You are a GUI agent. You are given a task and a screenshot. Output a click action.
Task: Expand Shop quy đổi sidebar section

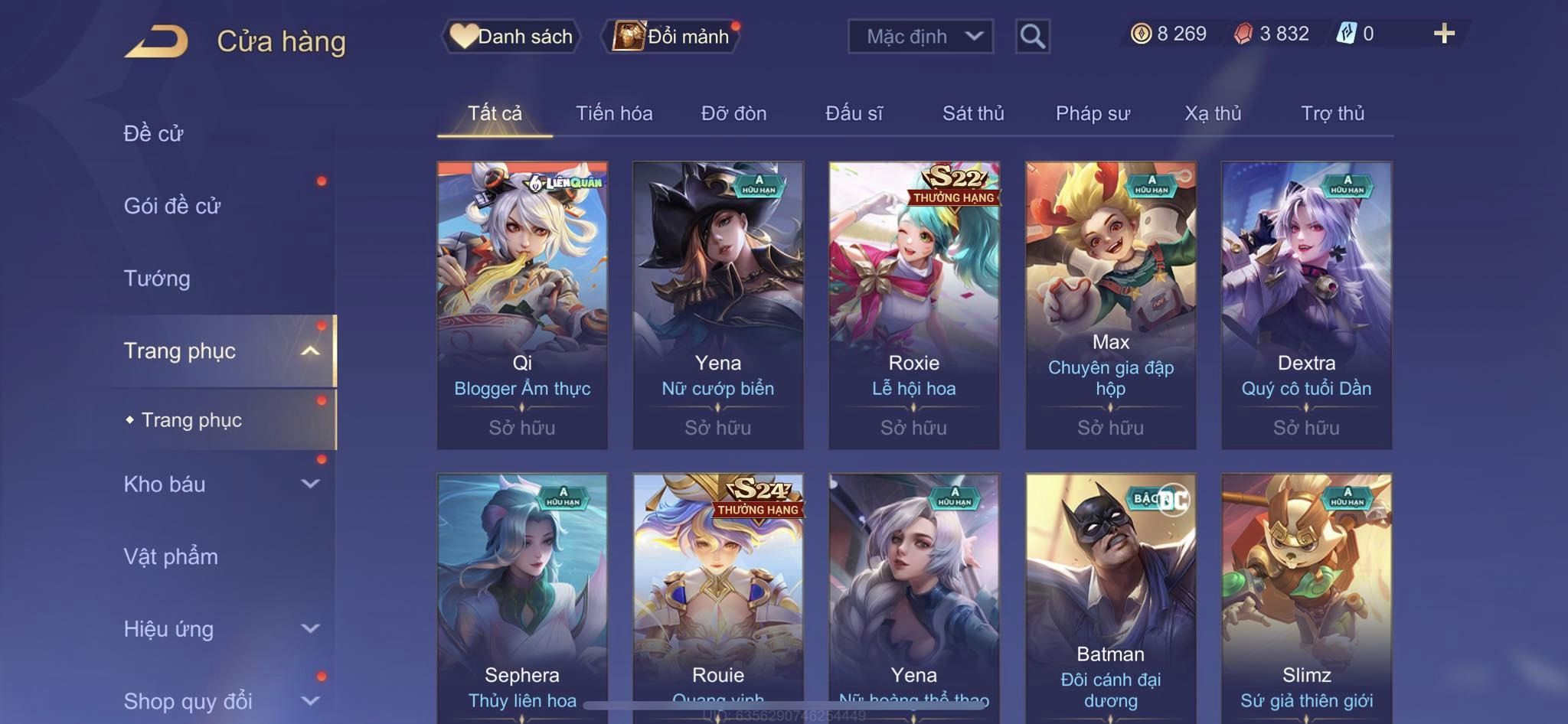coord(310,701)
